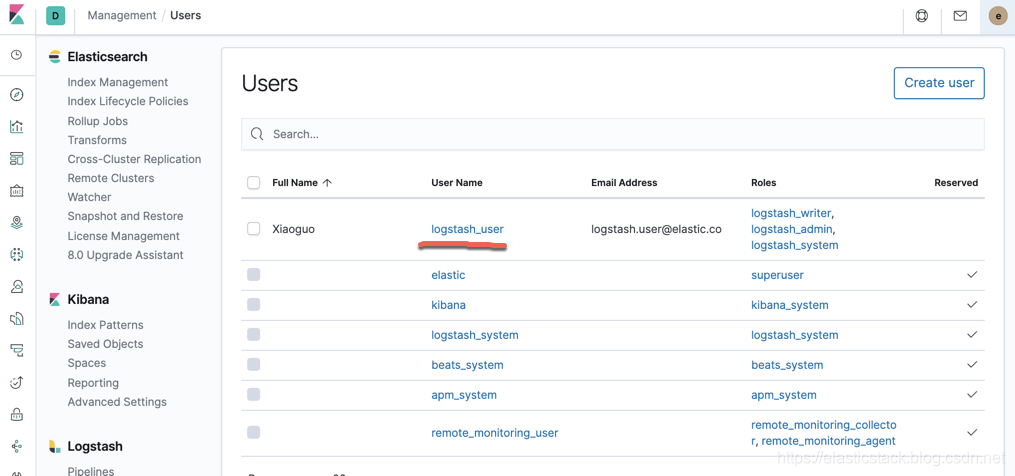
Task: Open the space selector D avatar
Action: [x=56, y=16]
